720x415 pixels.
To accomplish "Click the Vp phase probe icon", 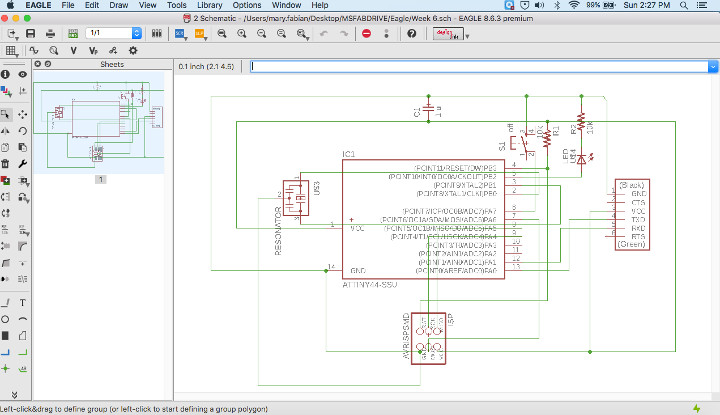I will click(93, 50).
